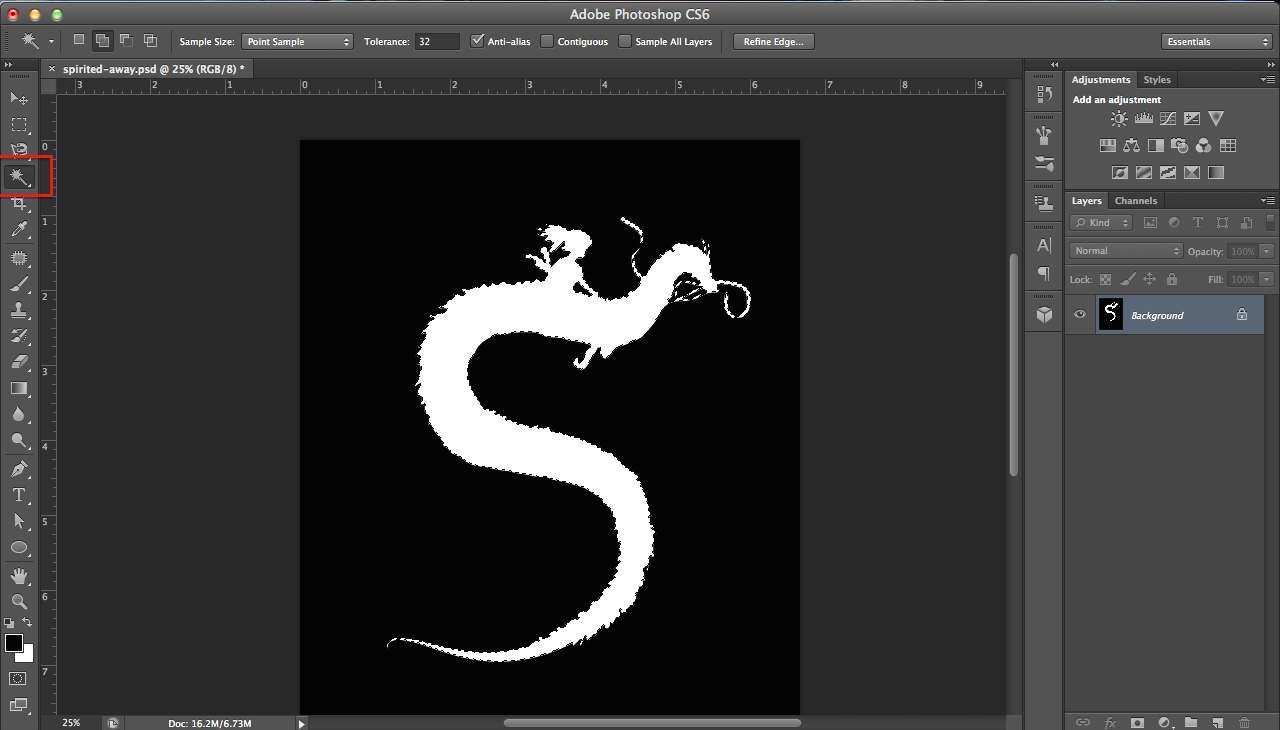Switch to the Channels tab

[1136, 200]
